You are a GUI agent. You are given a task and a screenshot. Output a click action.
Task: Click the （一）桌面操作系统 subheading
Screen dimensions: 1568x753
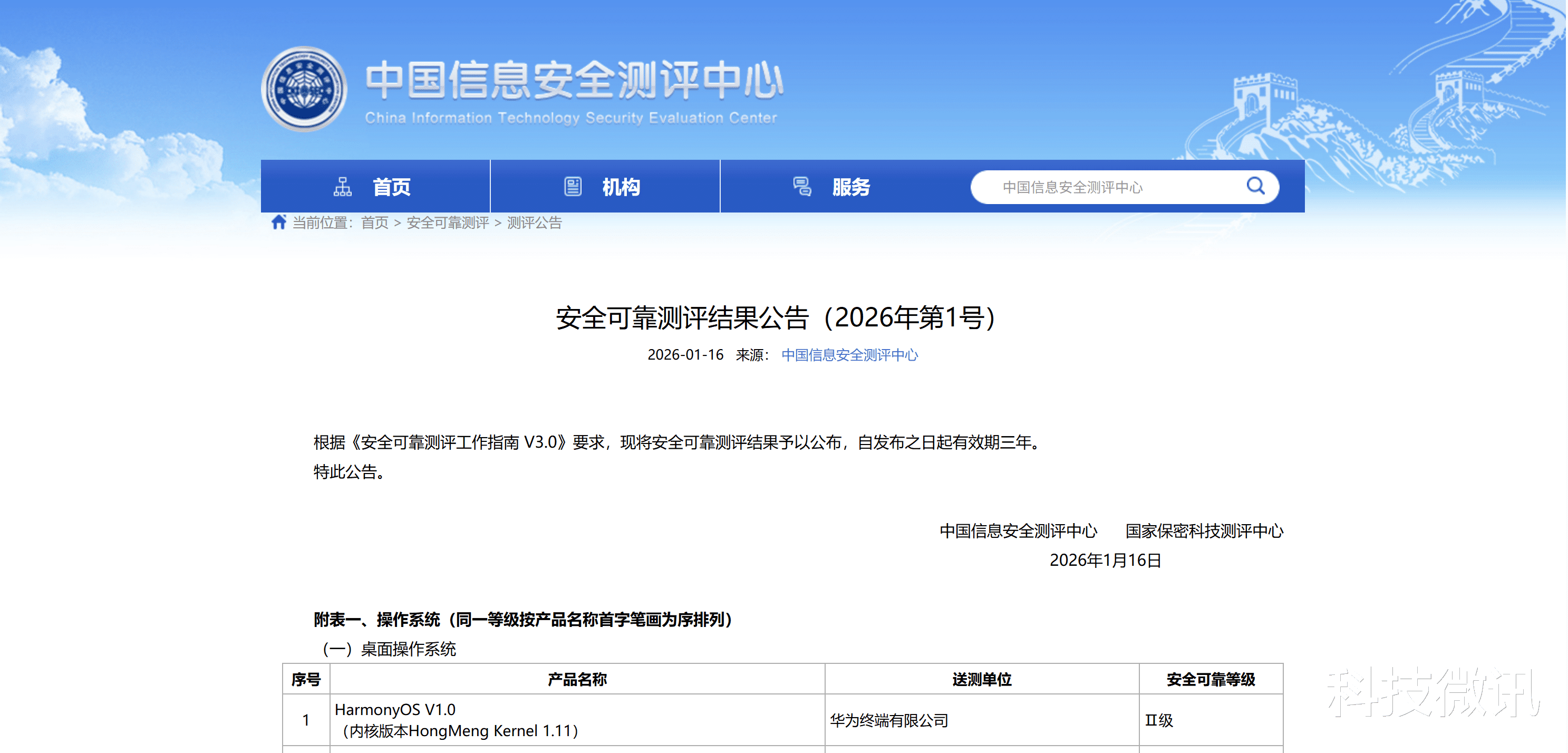[385, 649]
